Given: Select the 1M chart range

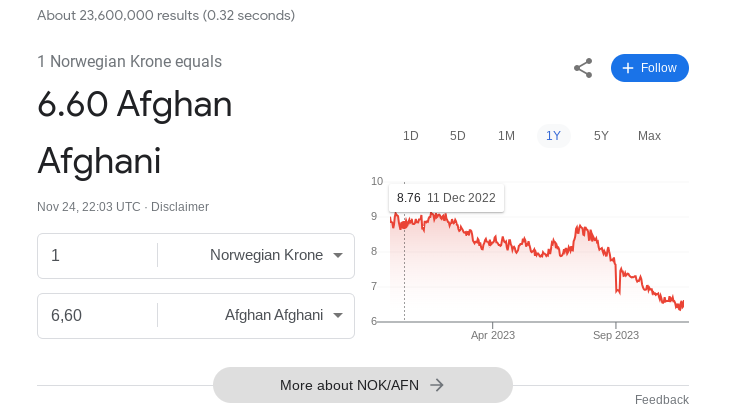Looking at the screenshot, I should [506, 136].
